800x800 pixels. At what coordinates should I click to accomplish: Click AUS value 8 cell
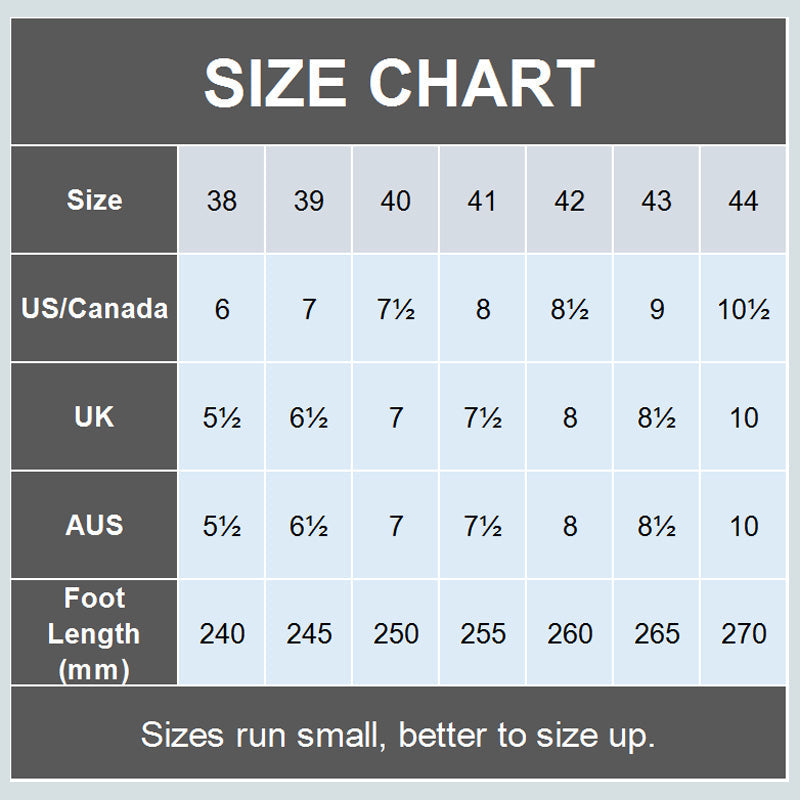[x=569, y=525]
